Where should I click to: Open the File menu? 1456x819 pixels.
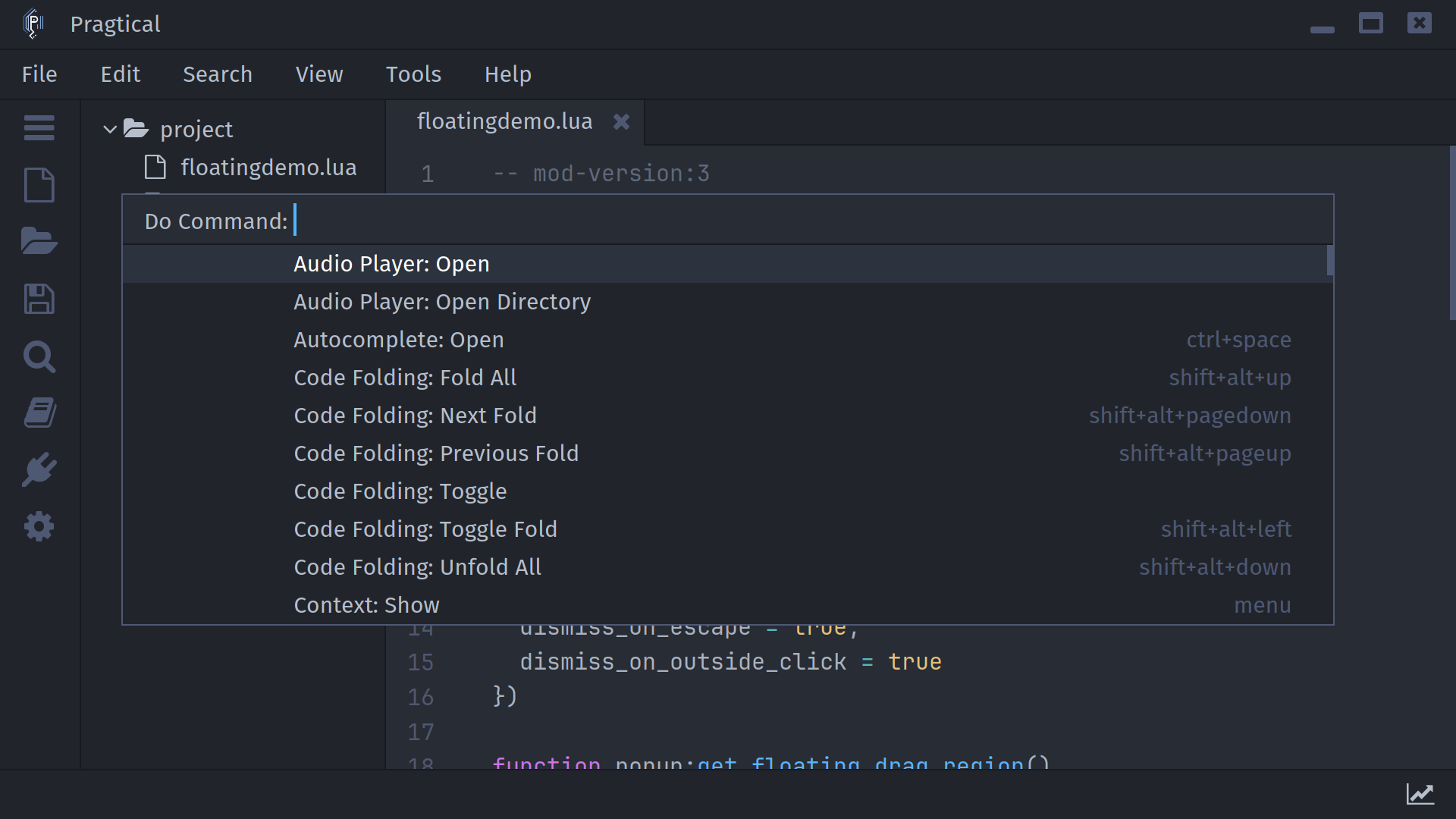pyautogui.click(x=39, y=74)
